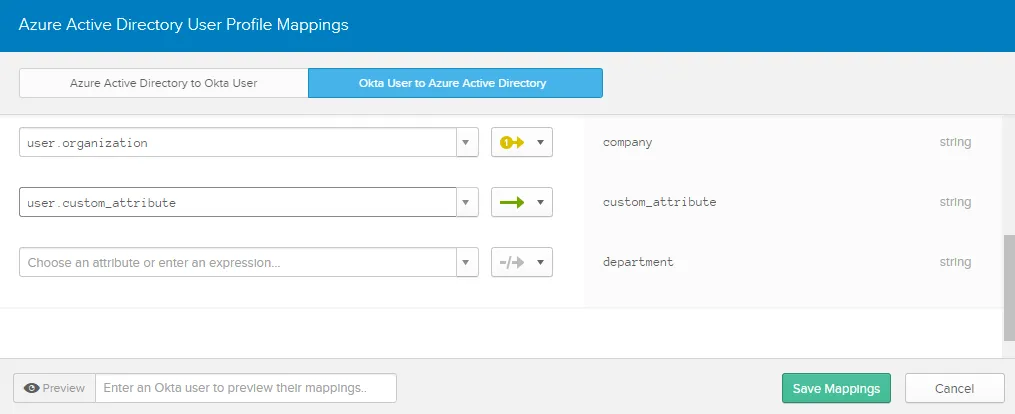This screenshot has height=414, width=1015.
Task: Click the eye Preview icon
Action: 32,388
